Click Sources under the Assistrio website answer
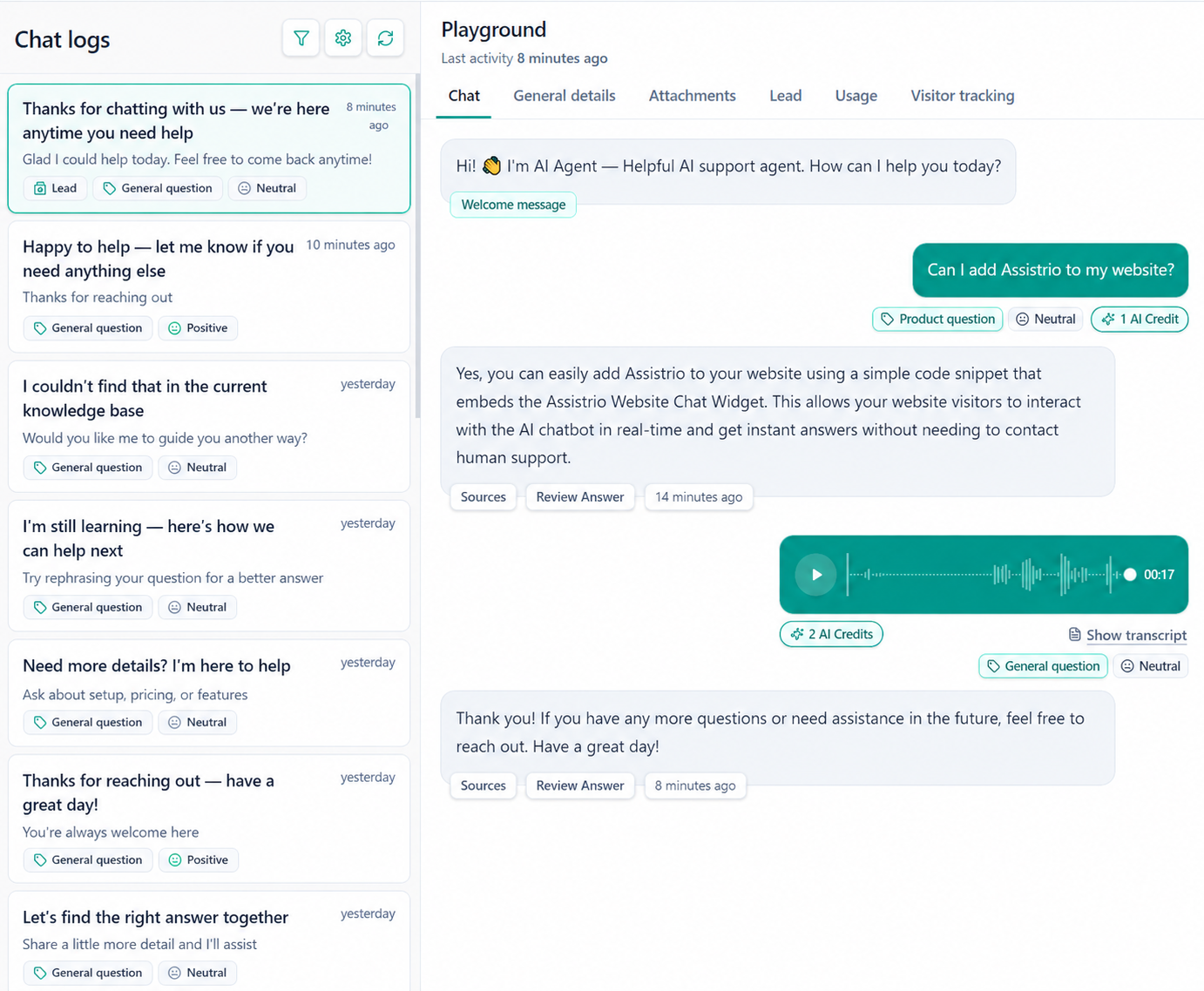 point(484,497)
